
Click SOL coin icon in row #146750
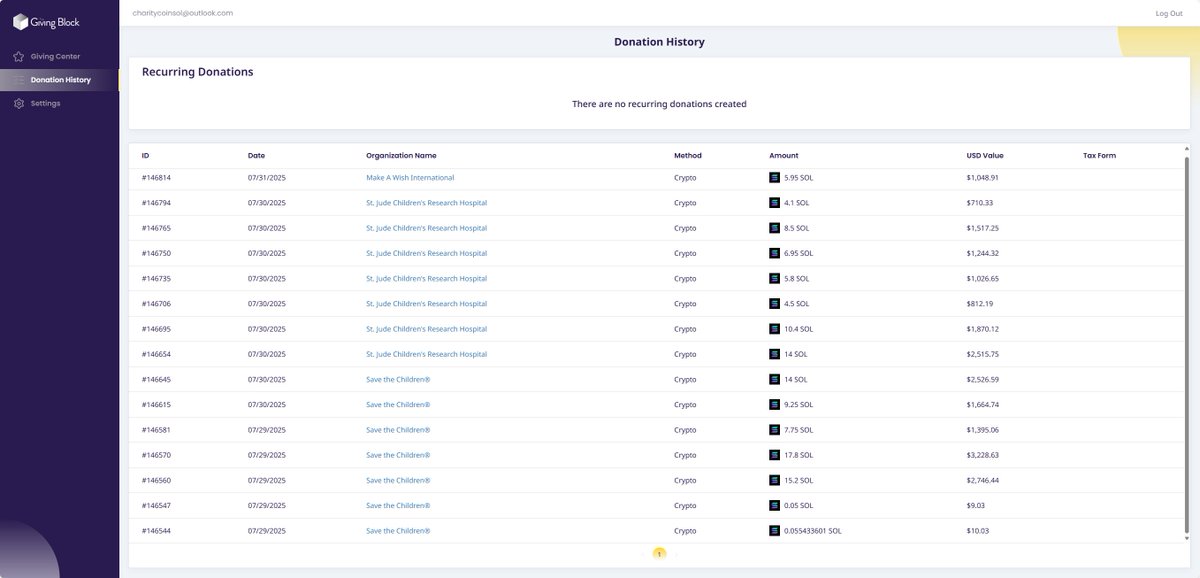pyautogui.click(x=774, y=253)
